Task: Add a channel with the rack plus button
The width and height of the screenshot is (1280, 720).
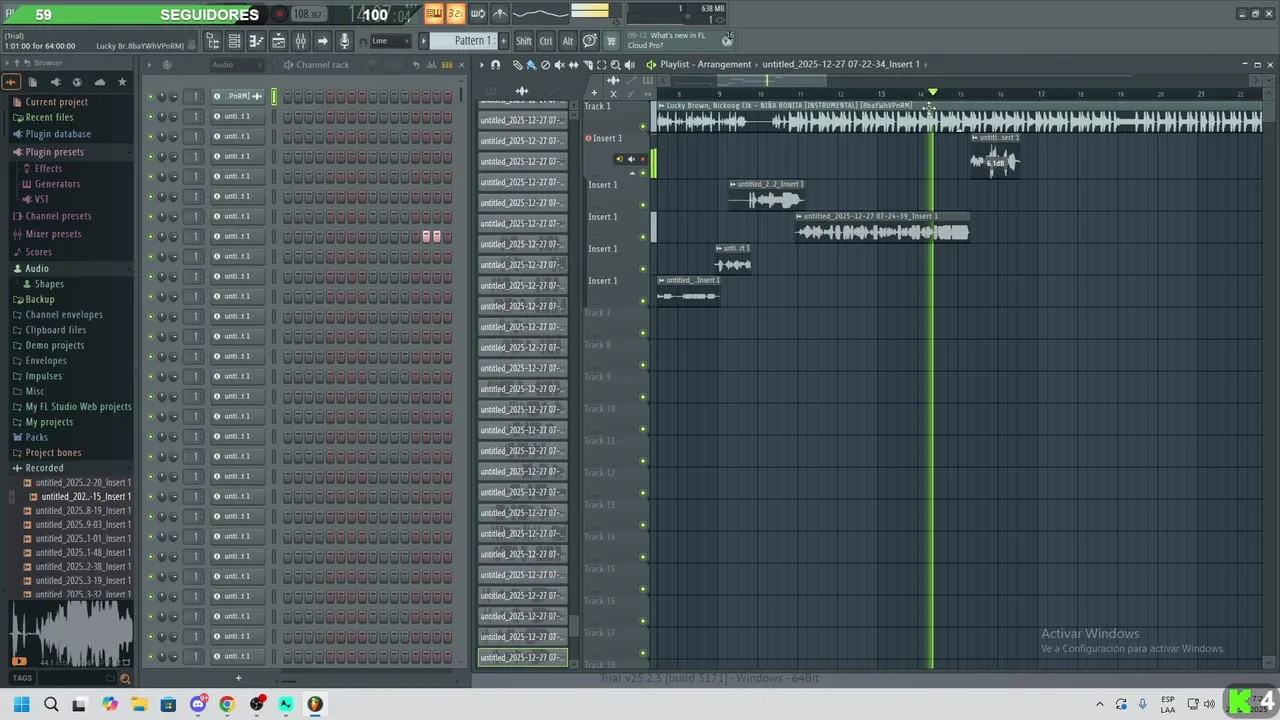Action: (x=238, y=678)
